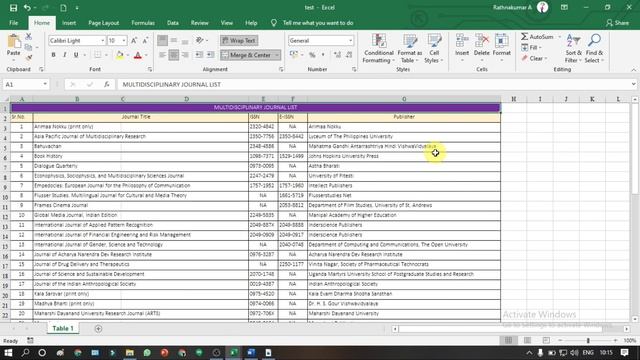Click the Delete cells icon
The image size is (640, 360).
482,41
